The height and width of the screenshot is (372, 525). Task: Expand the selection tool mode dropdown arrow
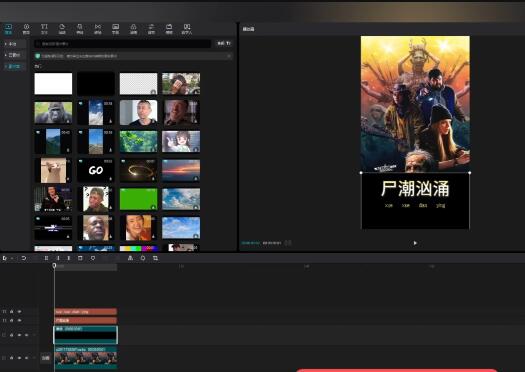pos(12,258)
